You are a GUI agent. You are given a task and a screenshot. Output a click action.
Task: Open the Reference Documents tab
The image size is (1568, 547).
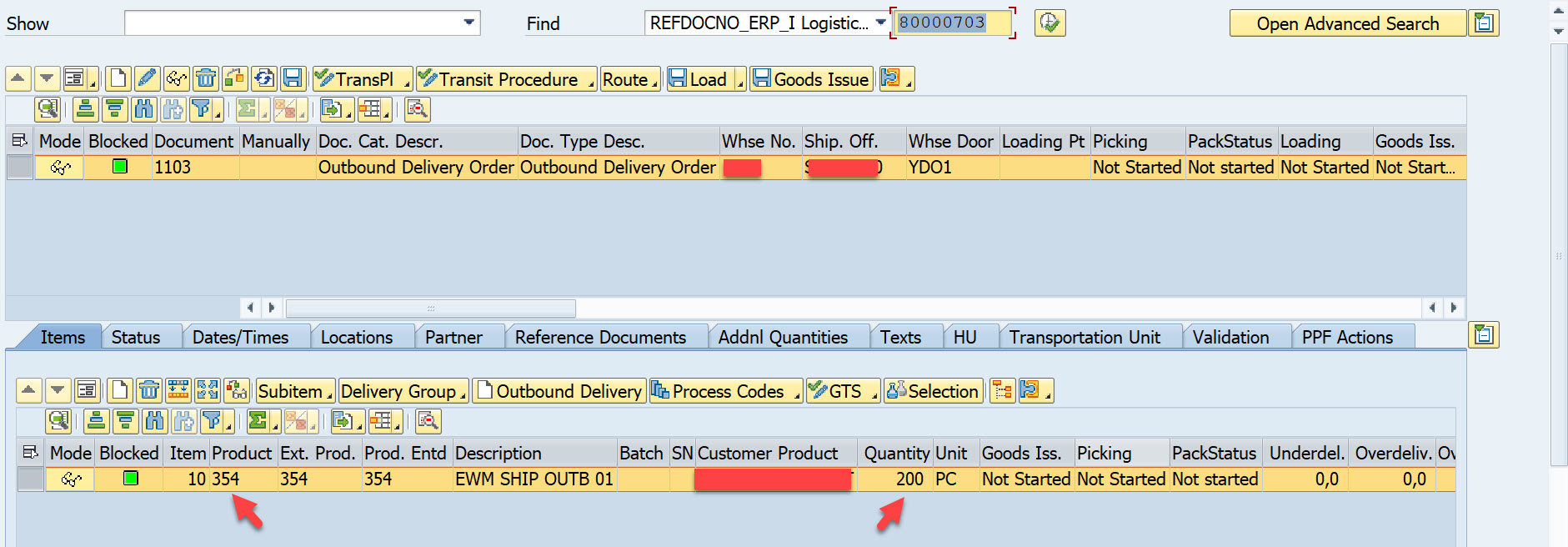pos(600,337)
